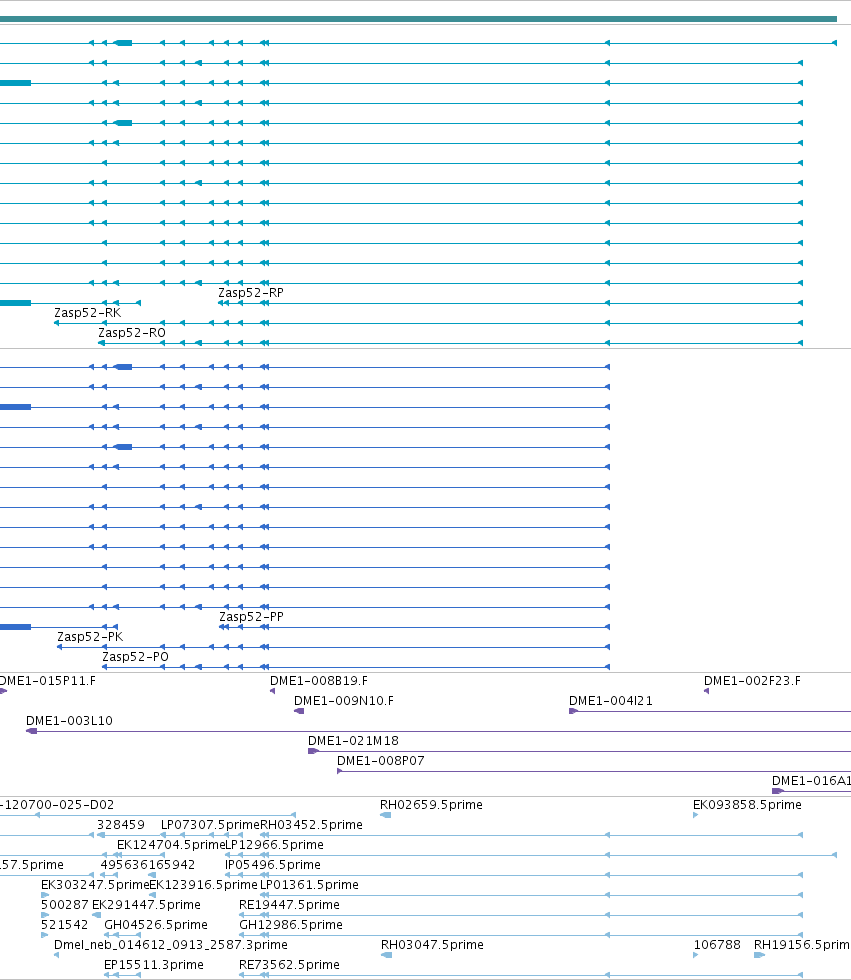Click the GH04526.5prime EST label
The width and height of the screenshot is (851, 980).
point(156,925)
